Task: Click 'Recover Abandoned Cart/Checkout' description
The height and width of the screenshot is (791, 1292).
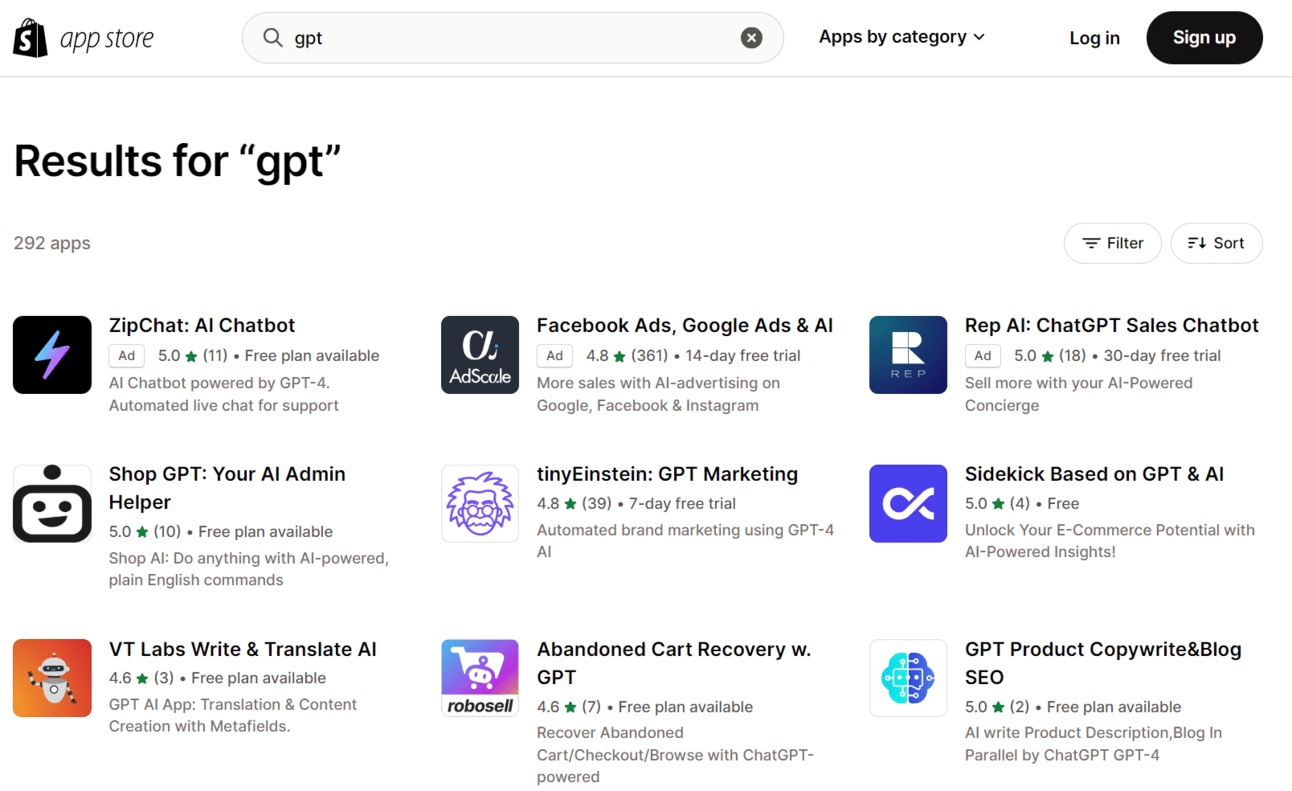Action: (x=676, y=755)
